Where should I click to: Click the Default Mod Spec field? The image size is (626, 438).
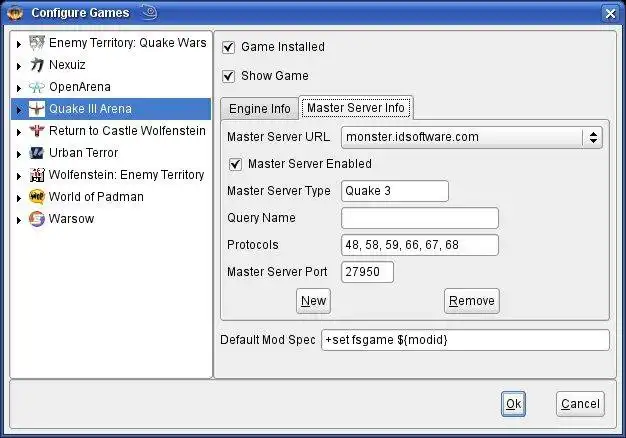tap(466, 340)
